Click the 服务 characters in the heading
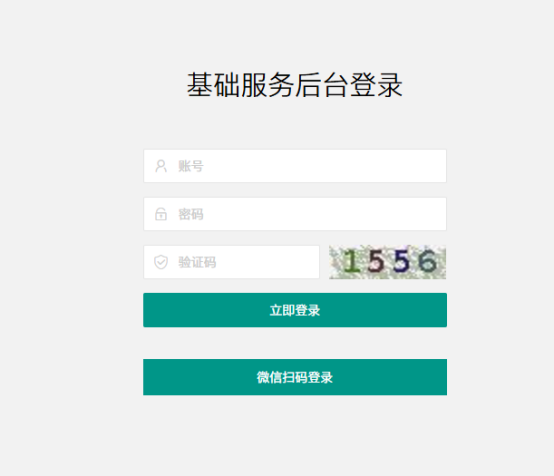Screen dimensions: 554x476 tap(268, 85)
